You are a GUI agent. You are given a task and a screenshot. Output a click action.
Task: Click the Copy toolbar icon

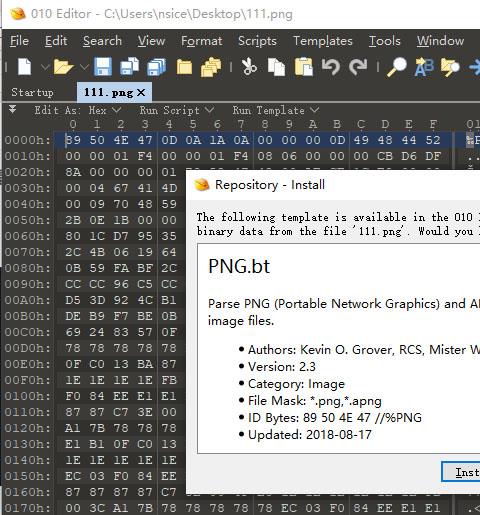[x=277, y=67]
